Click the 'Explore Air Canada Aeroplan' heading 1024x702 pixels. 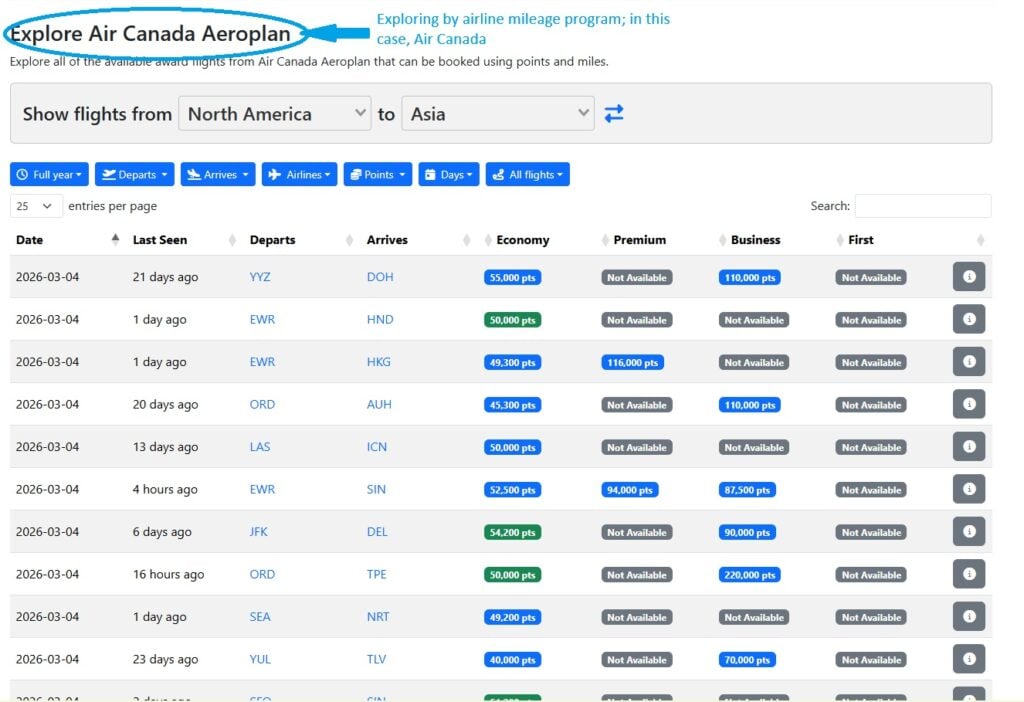click(x=150, y=33)
